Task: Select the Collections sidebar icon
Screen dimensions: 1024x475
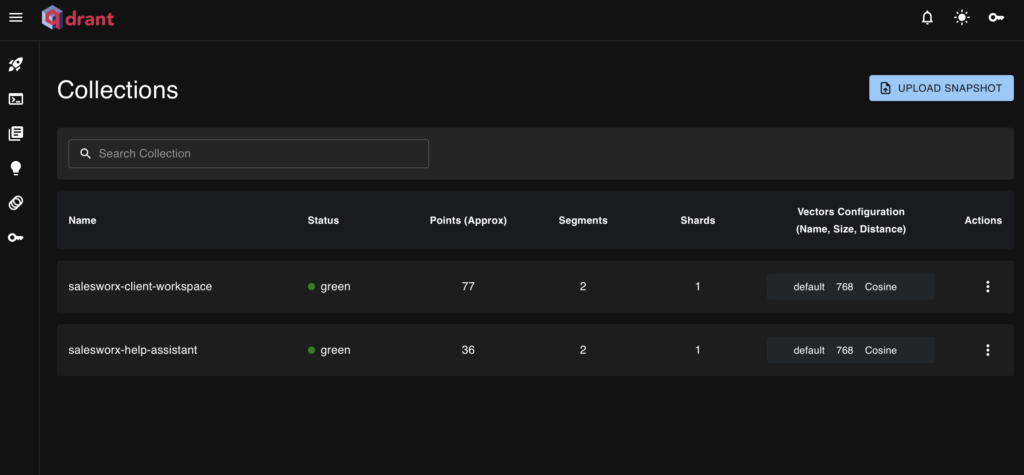Action: (x=16, y=133)
